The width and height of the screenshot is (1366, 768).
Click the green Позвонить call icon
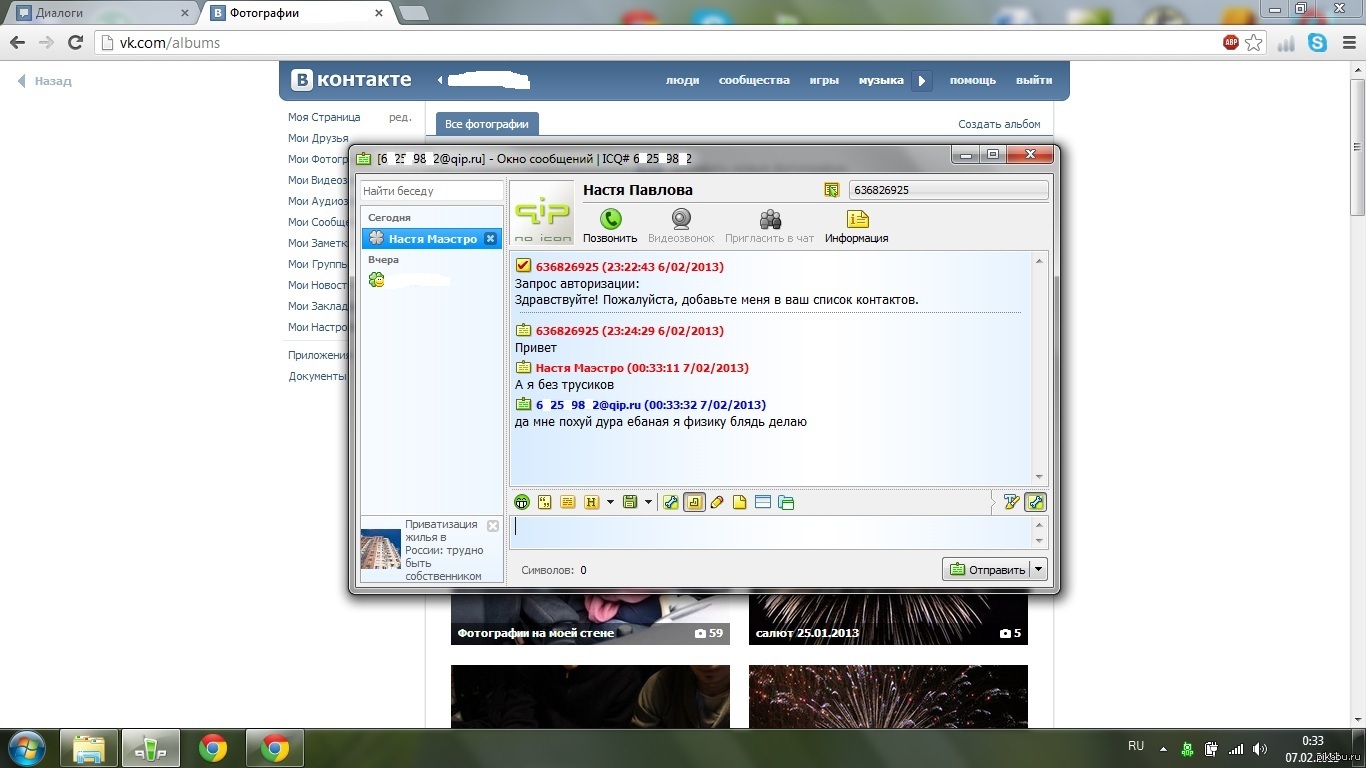(x=610, y=220)
